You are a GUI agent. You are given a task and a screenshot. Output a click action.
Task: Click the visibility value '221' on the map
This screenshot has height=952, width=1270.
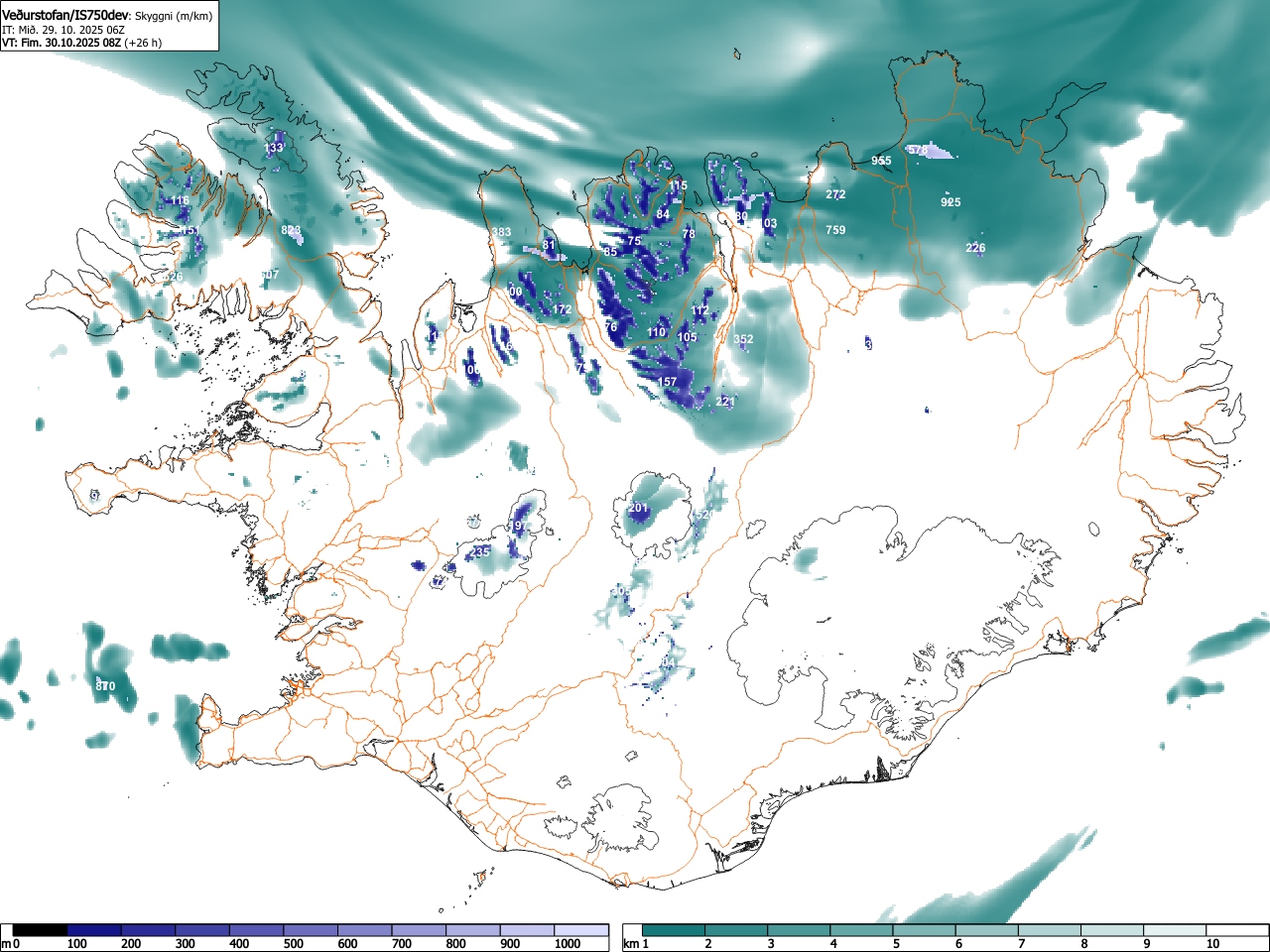click(725, 402)
